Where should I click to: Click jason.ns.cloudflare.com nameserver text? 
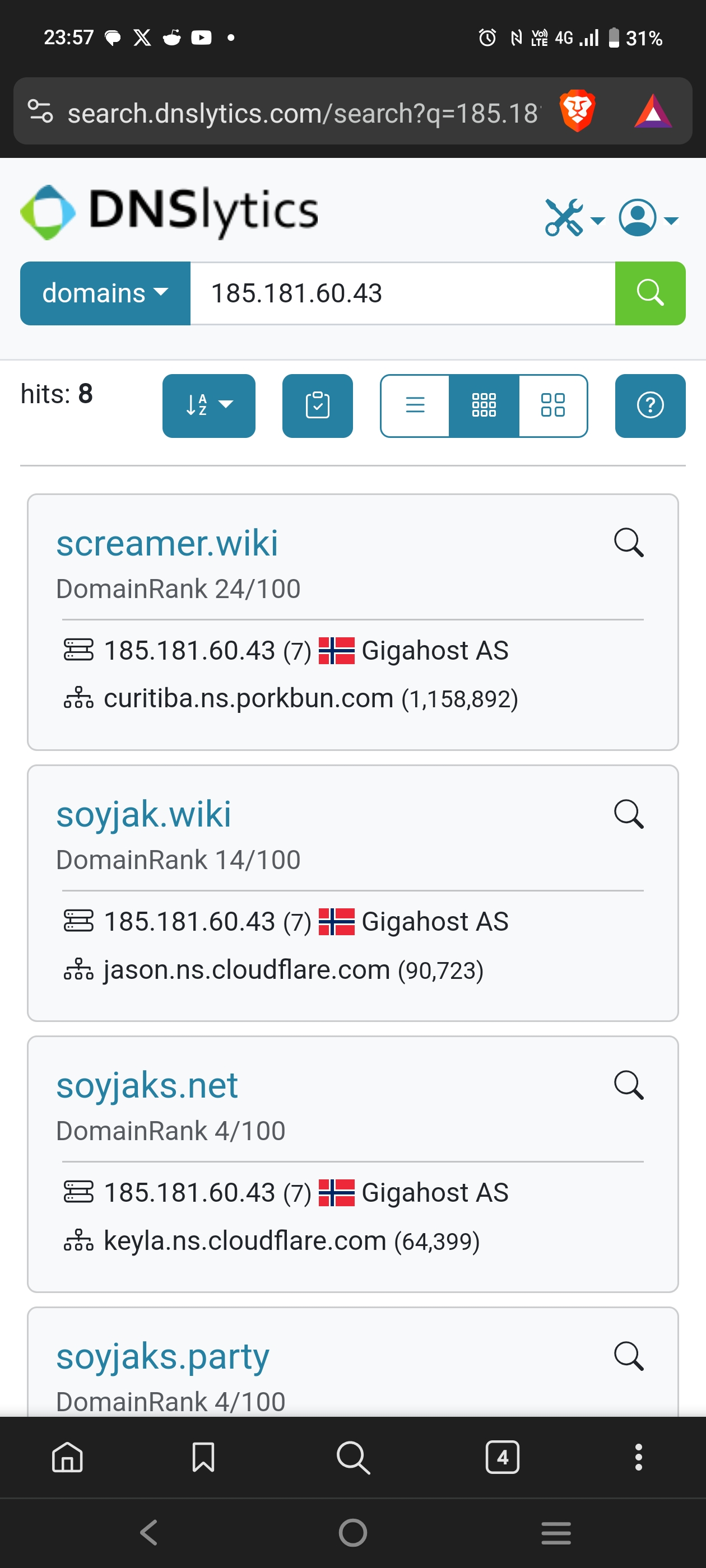coord(247,970)
